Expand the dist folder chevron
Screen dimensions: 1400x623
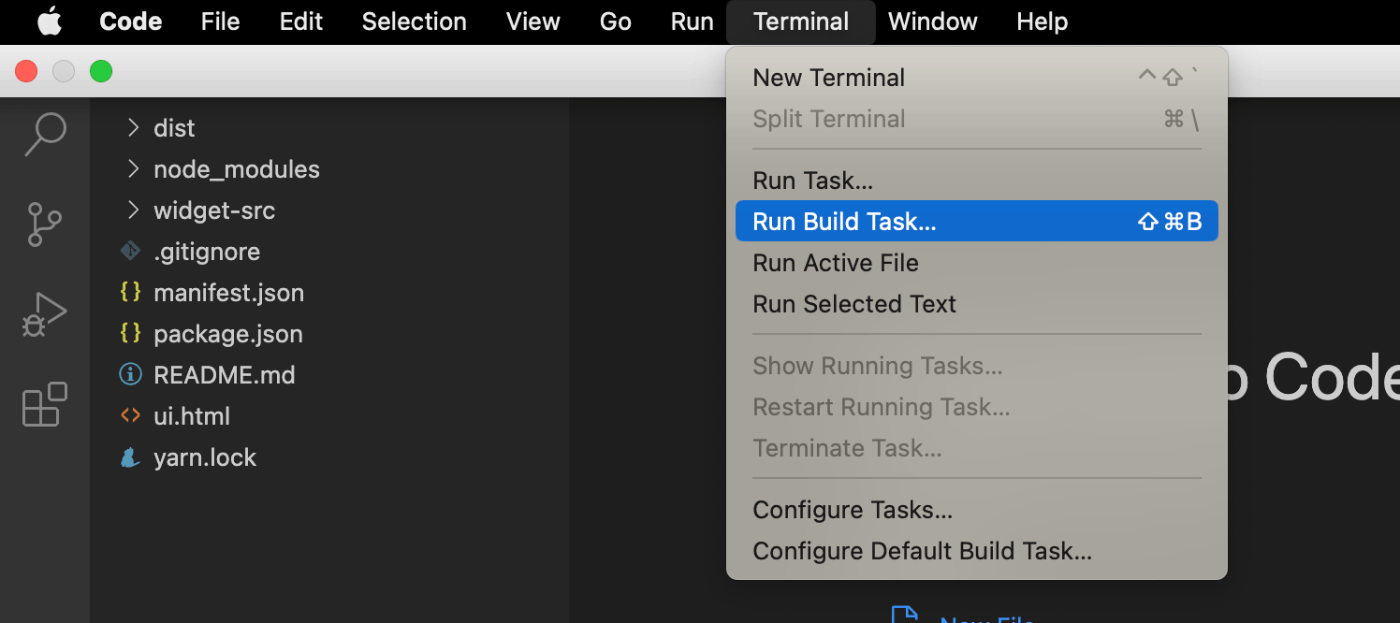(x=132, y=127)
